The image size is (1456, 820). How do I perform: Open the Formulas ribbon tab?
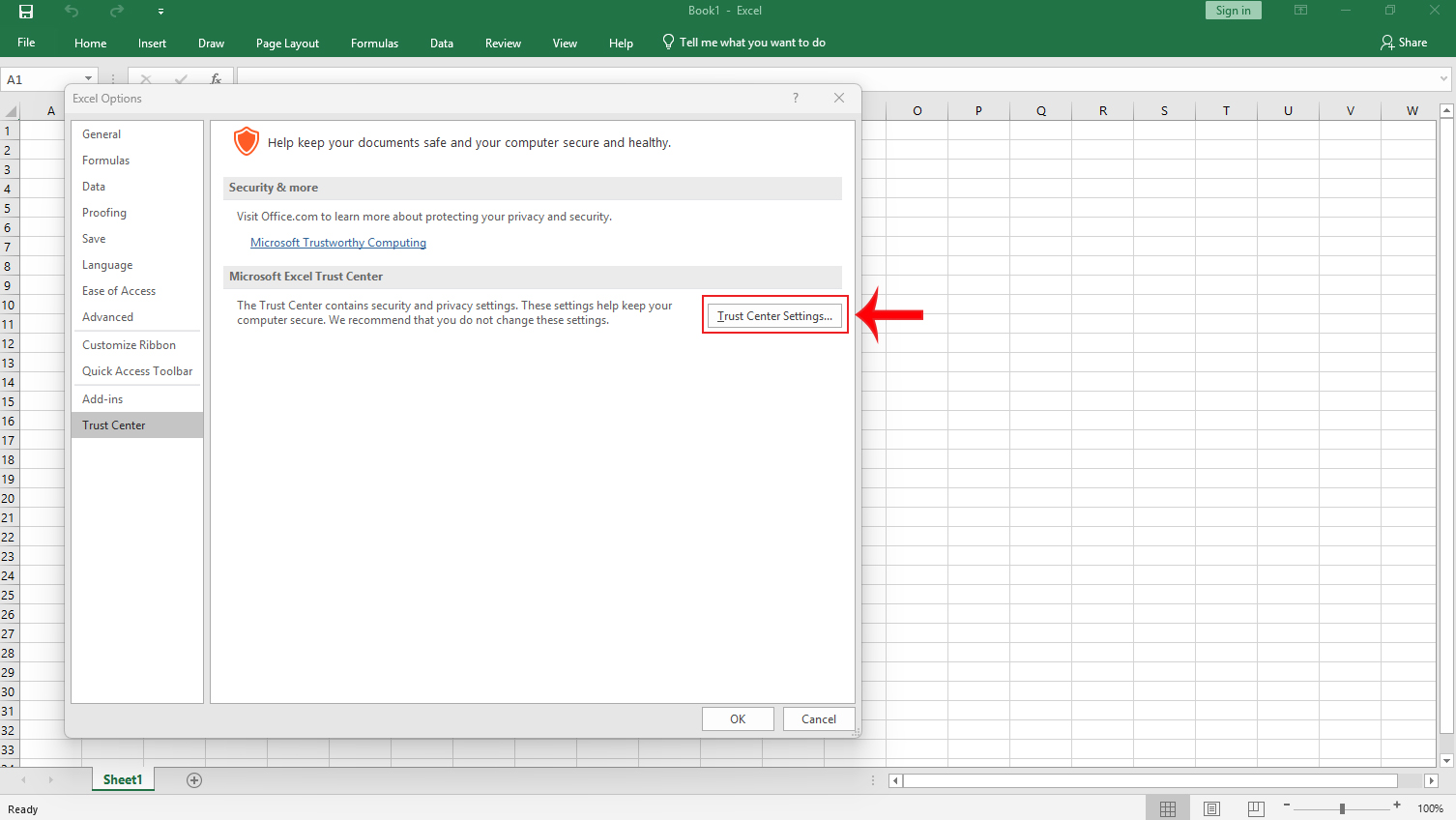[374, 44]
